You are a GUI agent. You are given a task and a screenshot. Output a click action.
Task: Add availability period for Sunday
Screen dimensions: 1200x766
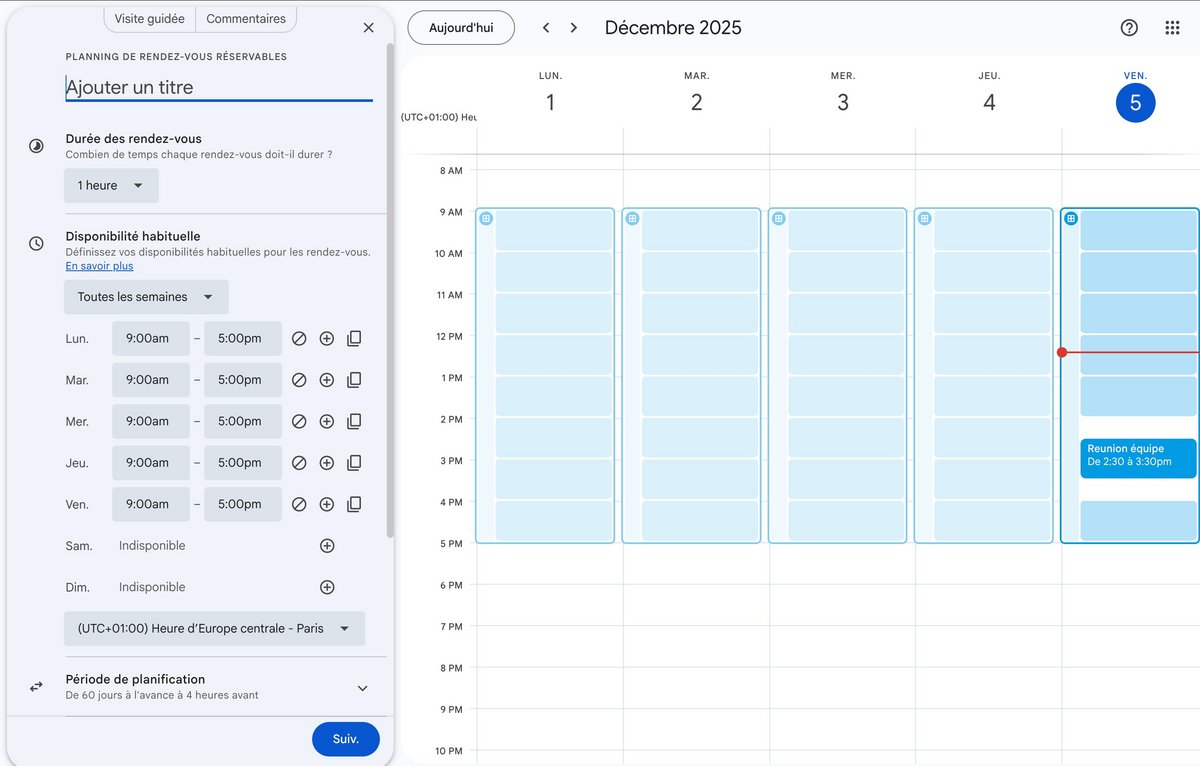pyautogui.click(x=326, y=587)
